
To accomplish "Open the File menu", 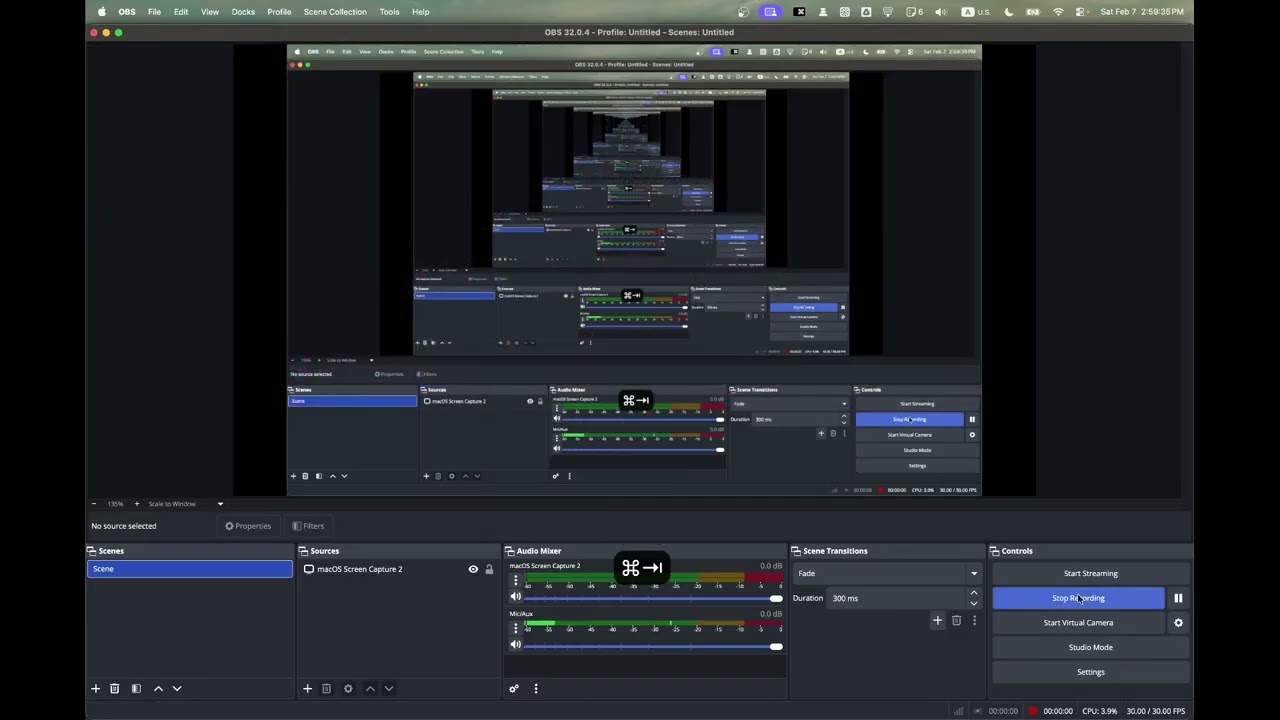I will pyautogui.click(x=154, y=12).
